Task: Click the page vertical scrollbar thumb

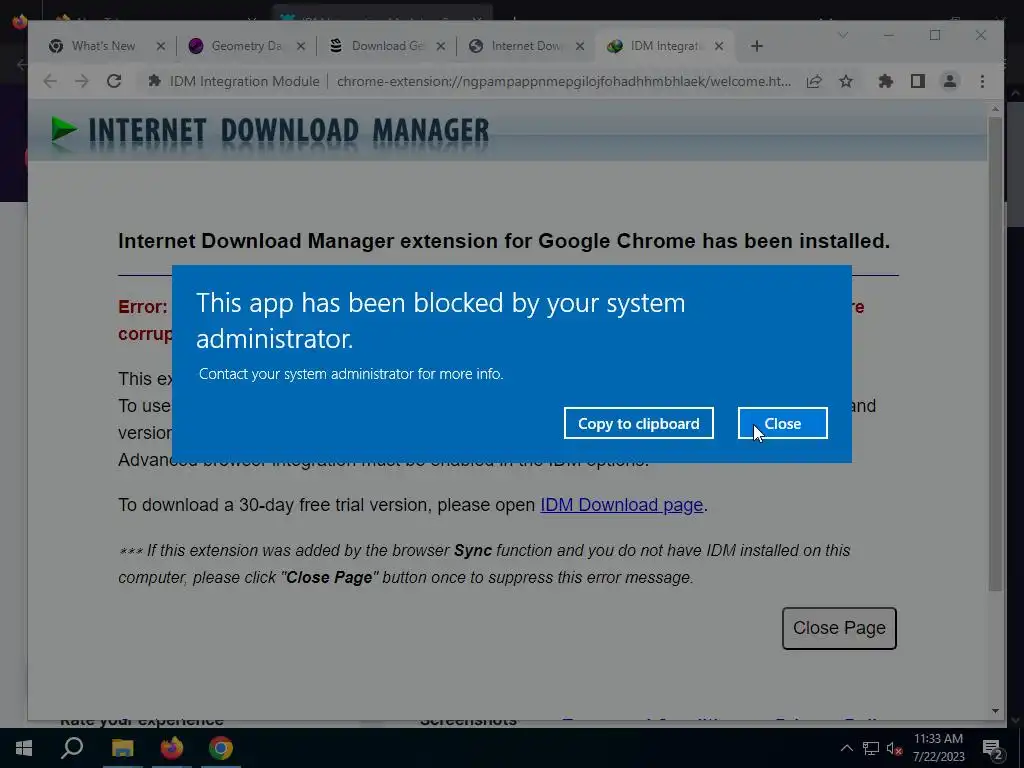Action: (995, 354)
